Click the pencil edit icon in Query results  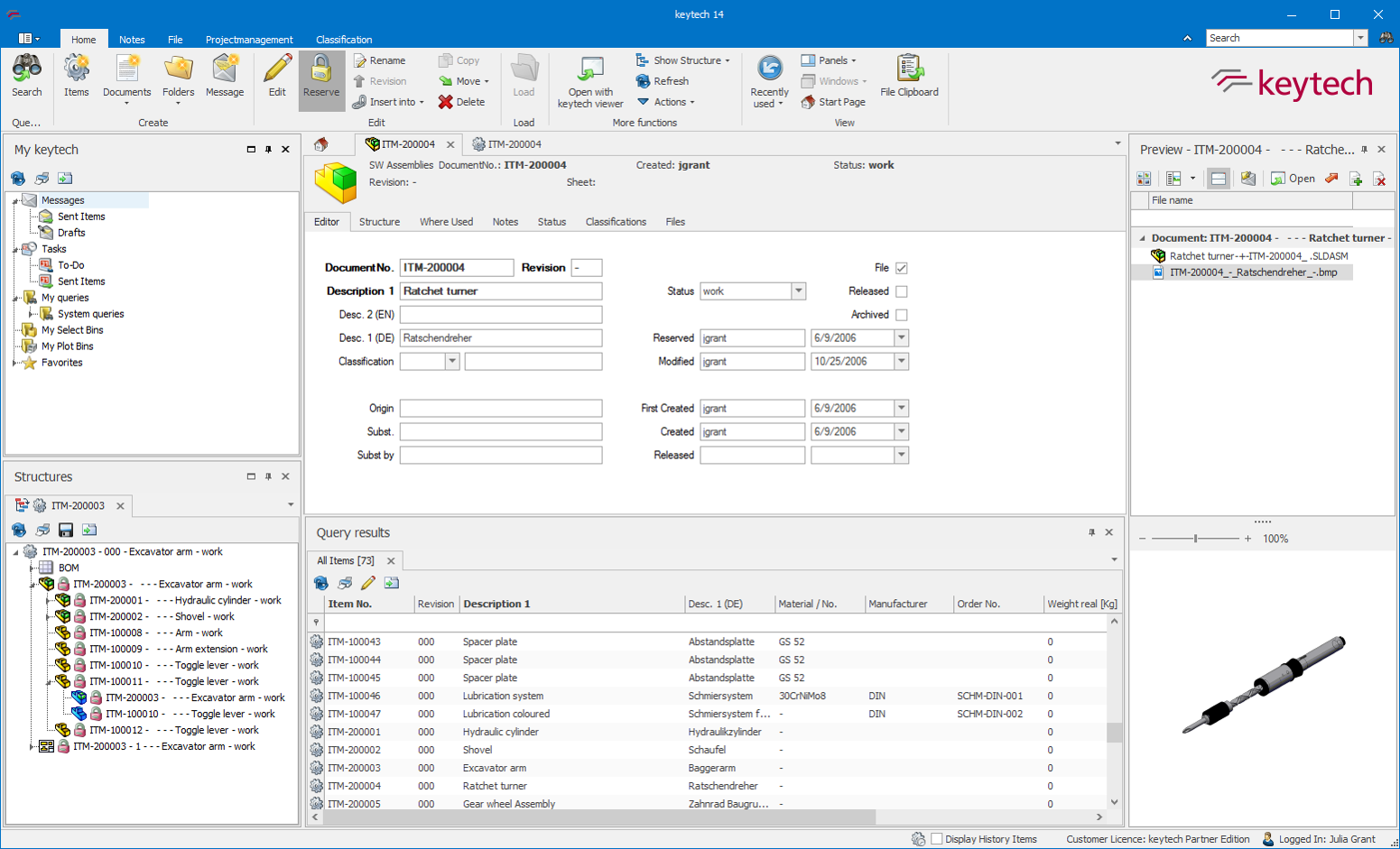pos(368,583)
